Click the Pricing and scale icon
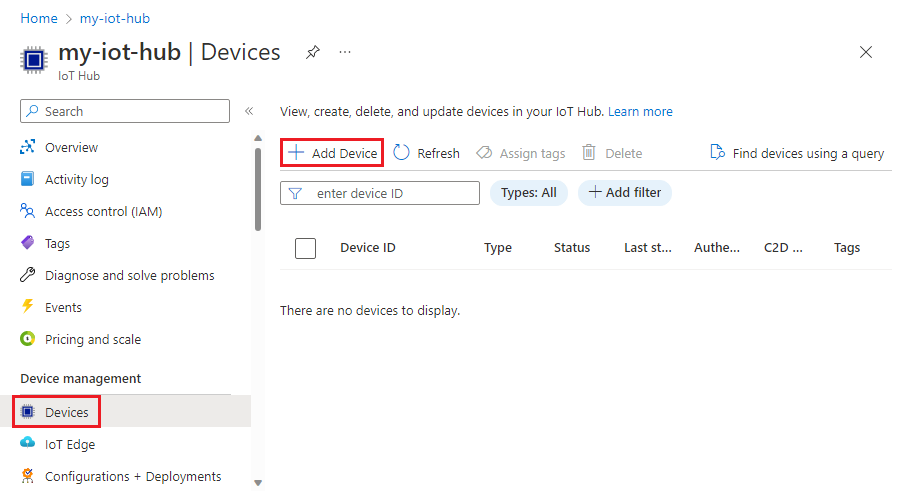902x491 pixels. pos(28,339)
